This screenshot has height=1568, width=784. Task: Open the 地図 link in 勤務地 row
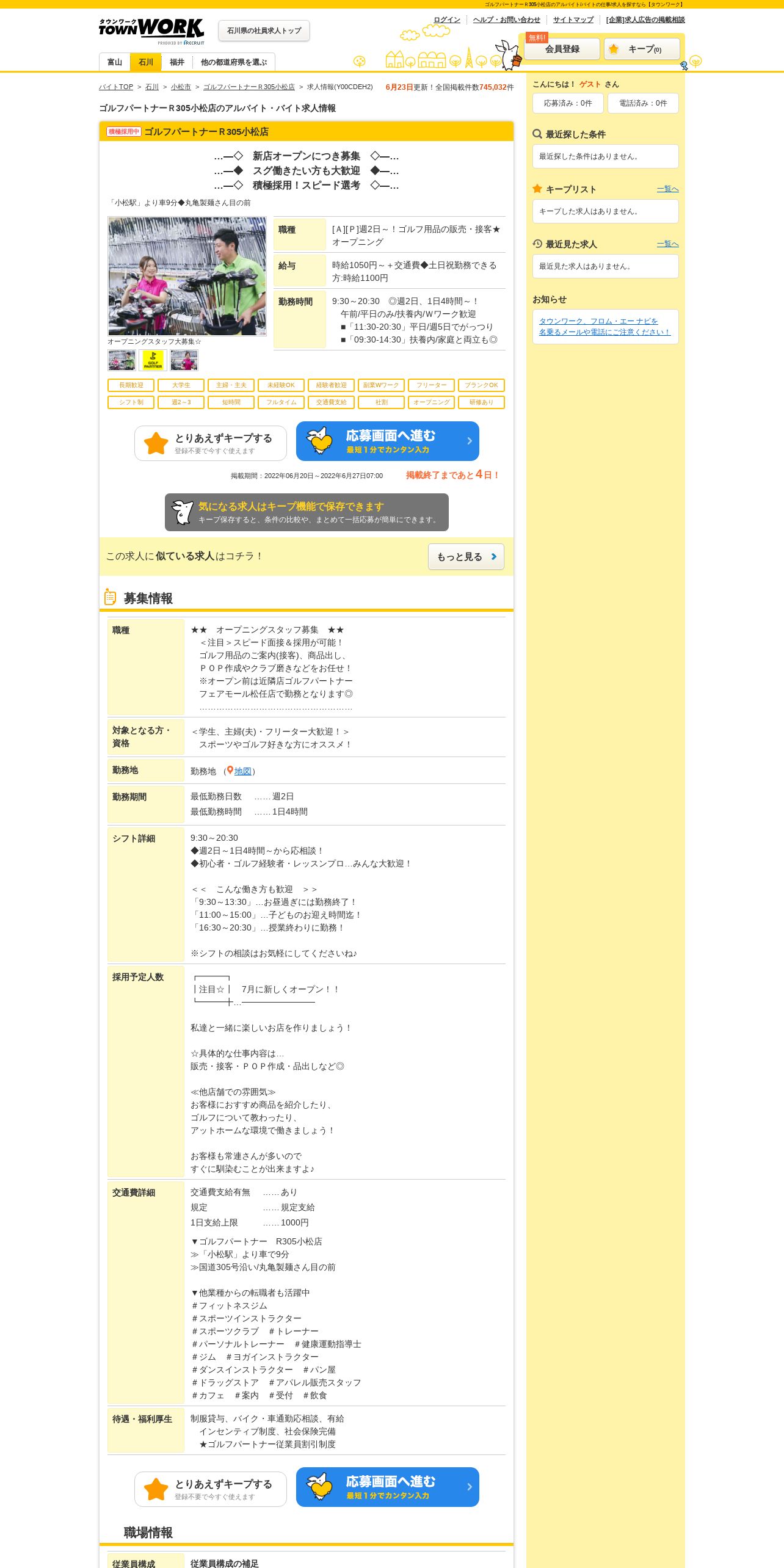[243, 771]
